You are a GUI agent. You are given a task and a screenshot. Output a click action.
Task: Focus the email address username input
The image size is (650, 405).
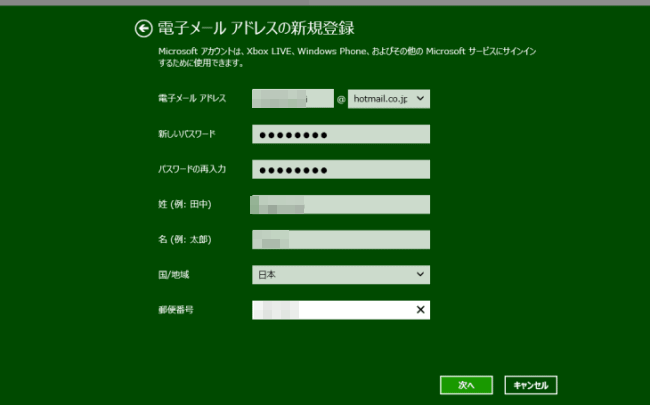292,98
